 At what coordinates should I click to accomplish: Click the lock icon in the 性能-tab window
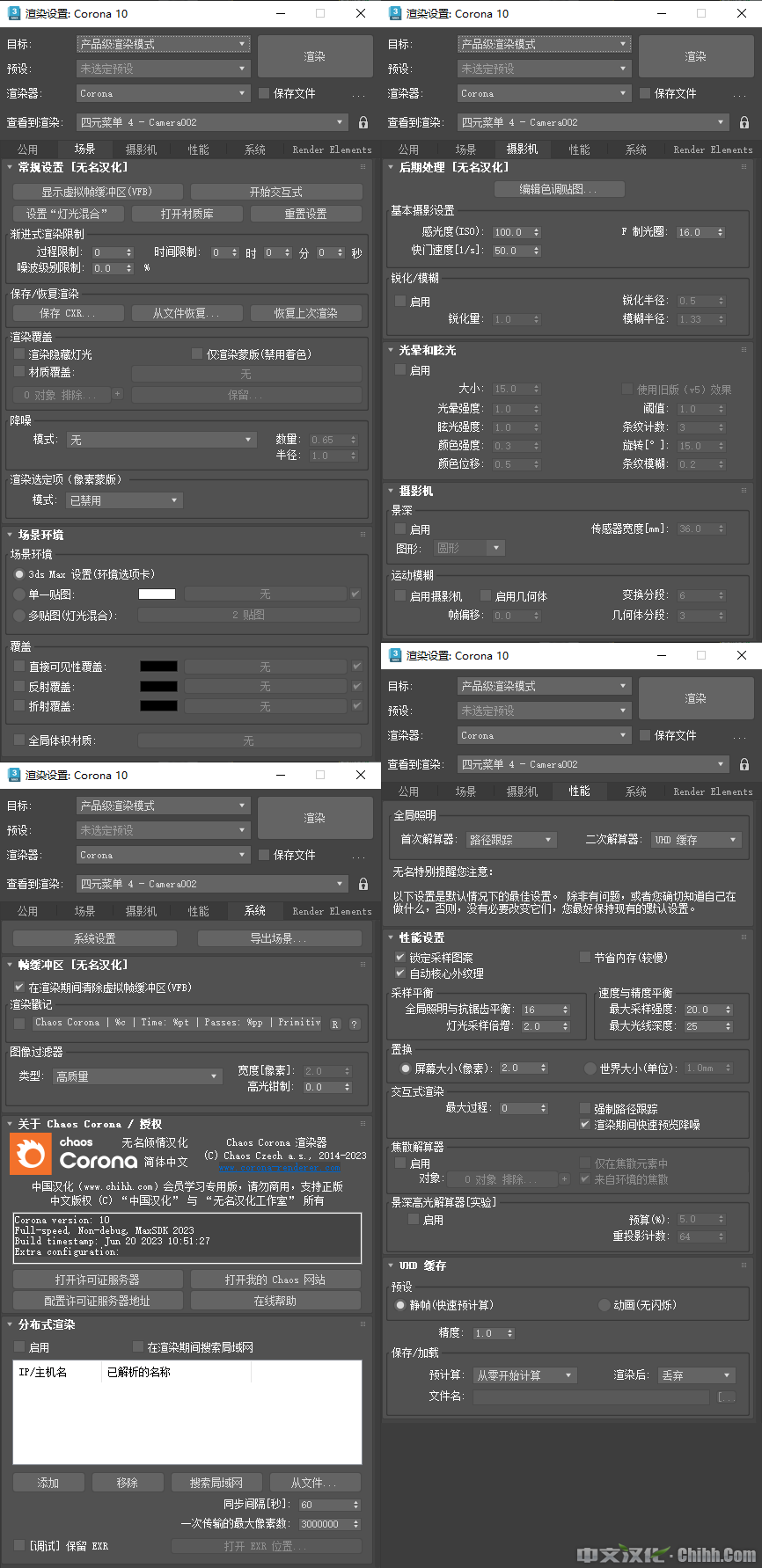point(744,764)
